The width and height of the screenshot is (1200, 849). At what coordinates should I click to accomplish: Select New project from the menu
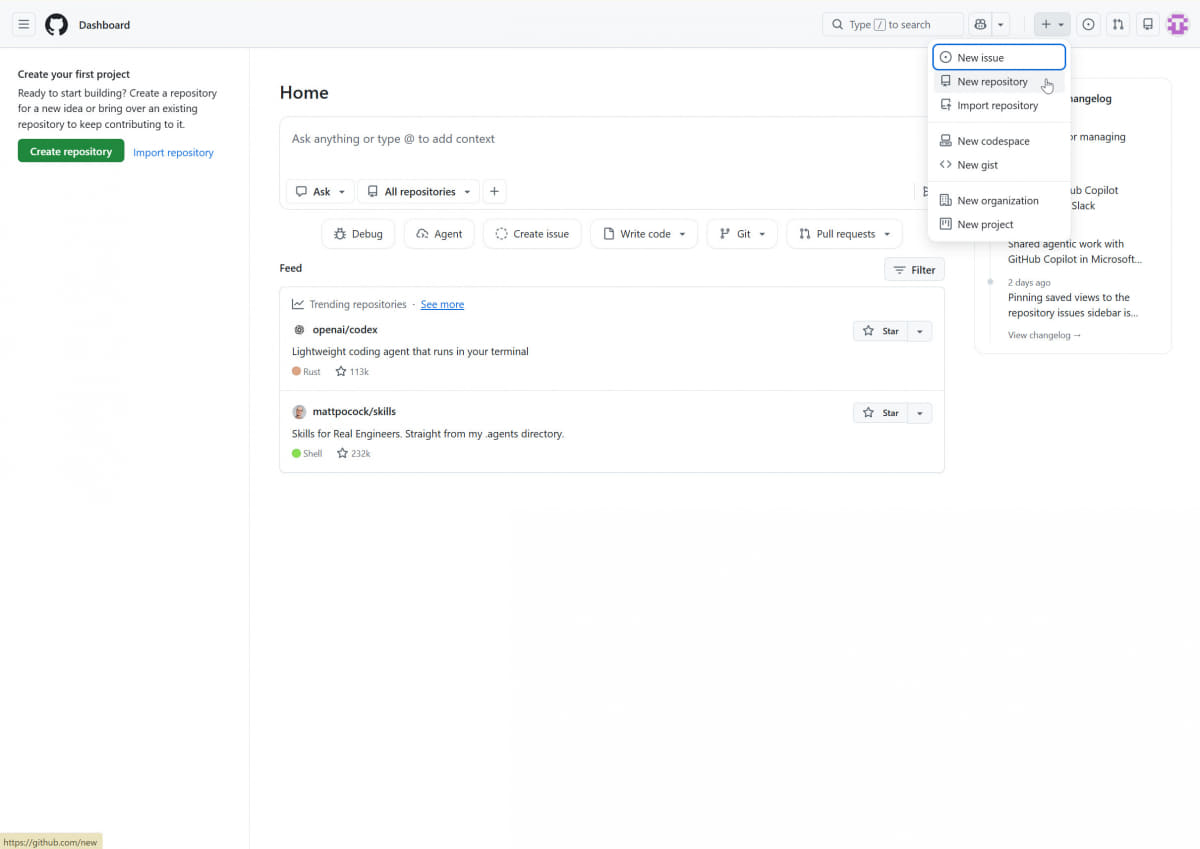click(999, 225)
